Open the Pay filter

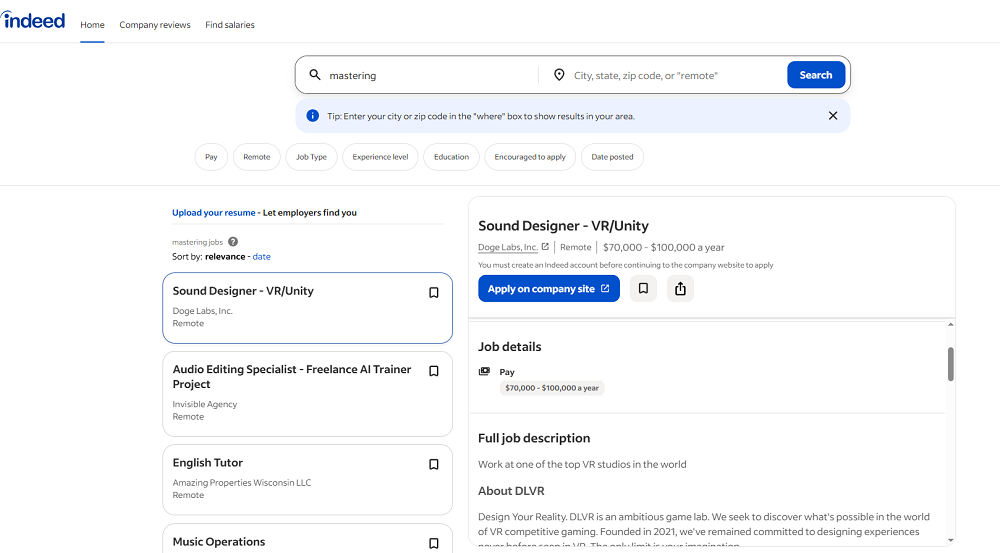[211, 157]
